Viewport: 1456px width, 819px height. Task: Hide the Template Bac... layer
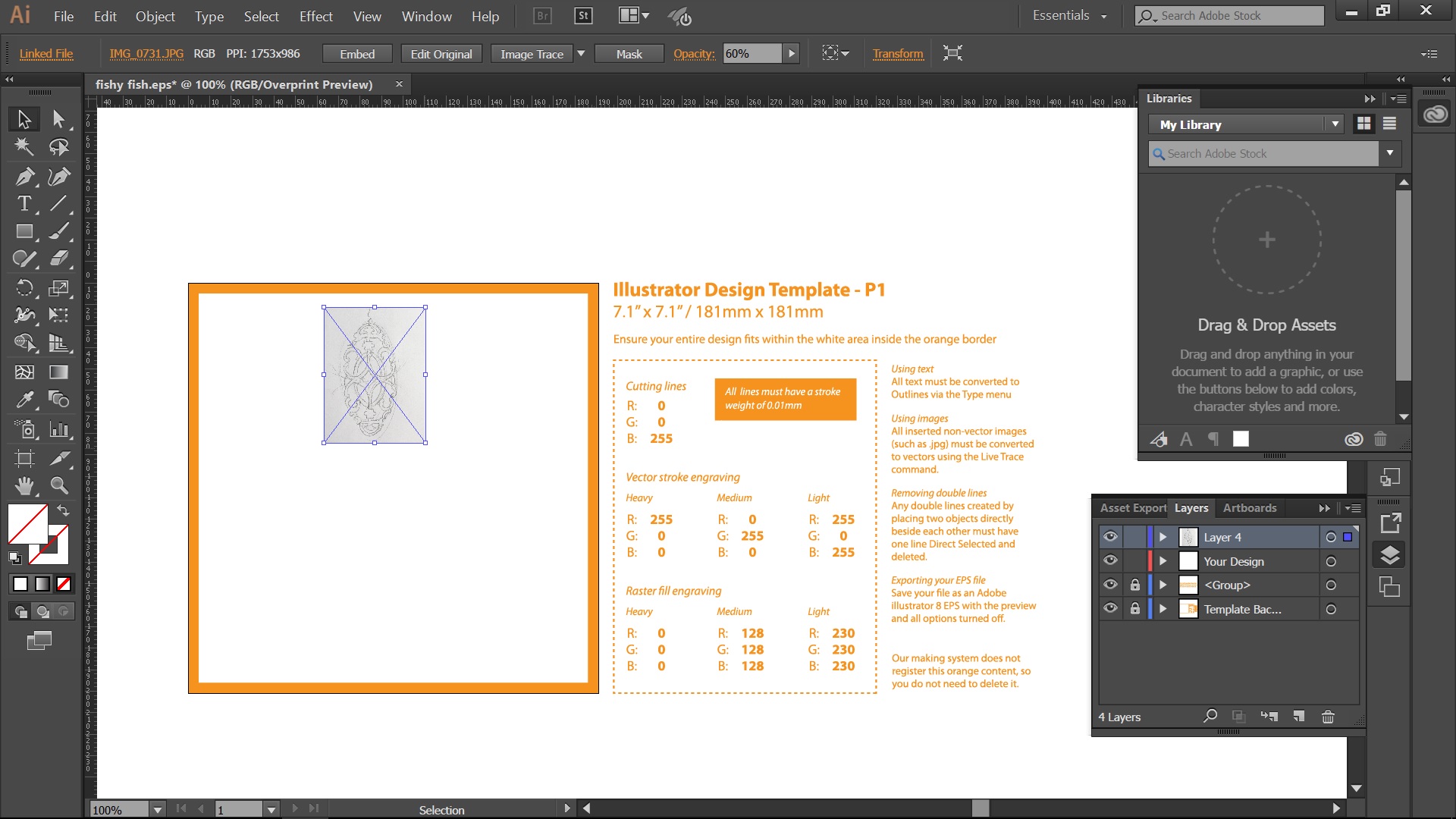pyautogui.click(x=1110, y=608)
